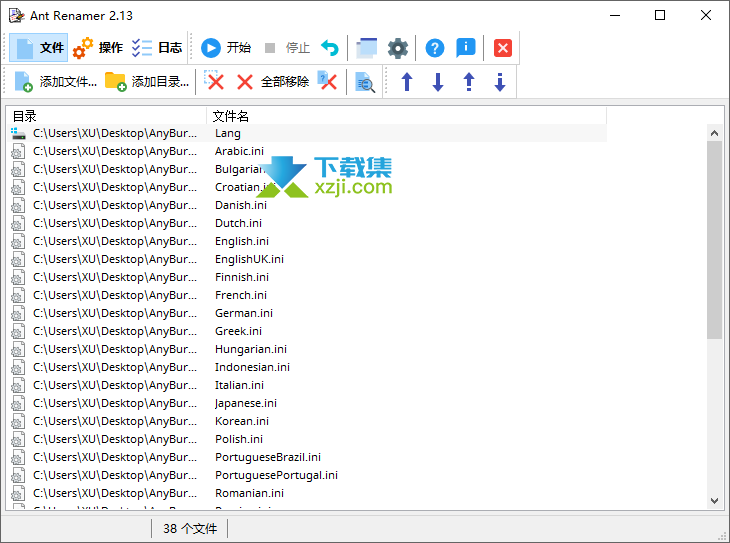The width and height of the screenshot is (730, 543).
Task: Remove selected files icon
Action: 214,81
